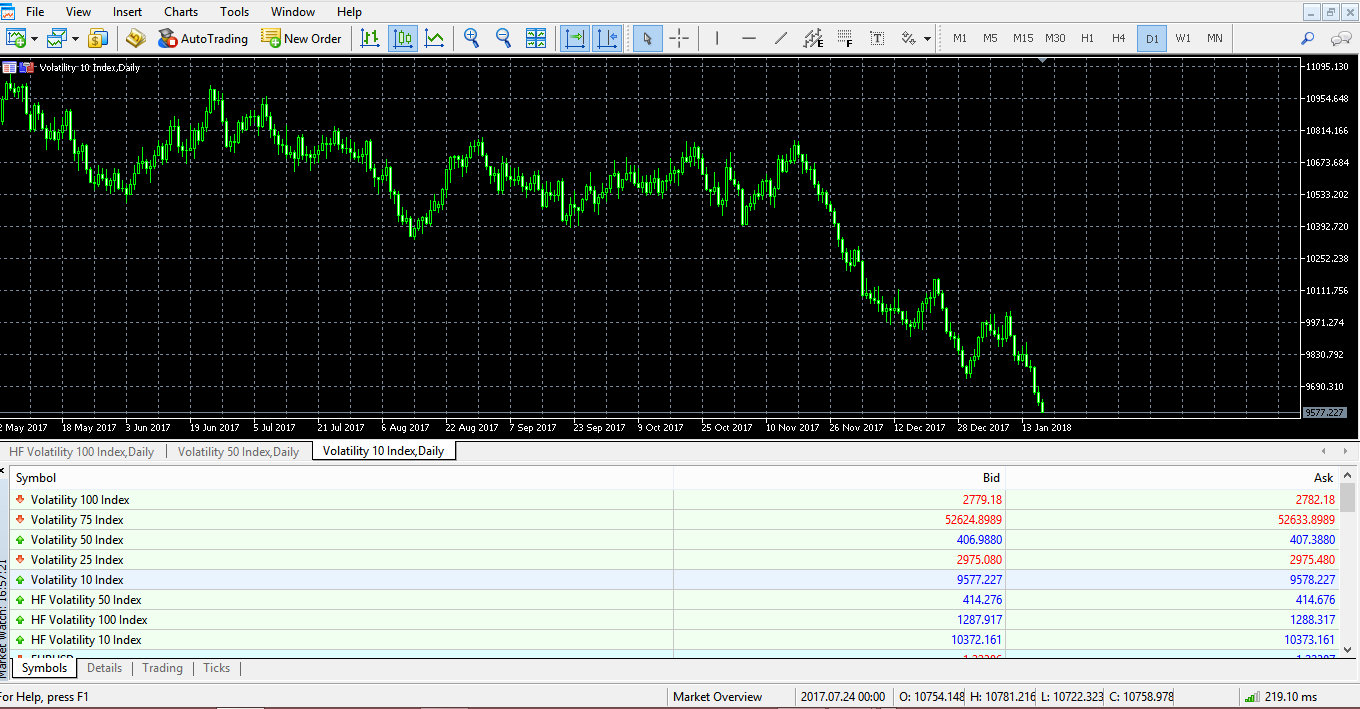The width and height of the screenshot is (1360, 709).
Task: Switch chart to Line Chart
Action: (x=435, y=39)
